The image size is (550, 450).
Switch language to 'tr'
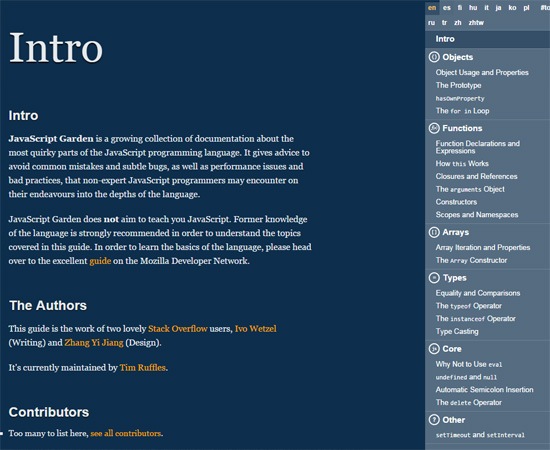[x=444, y=23]
